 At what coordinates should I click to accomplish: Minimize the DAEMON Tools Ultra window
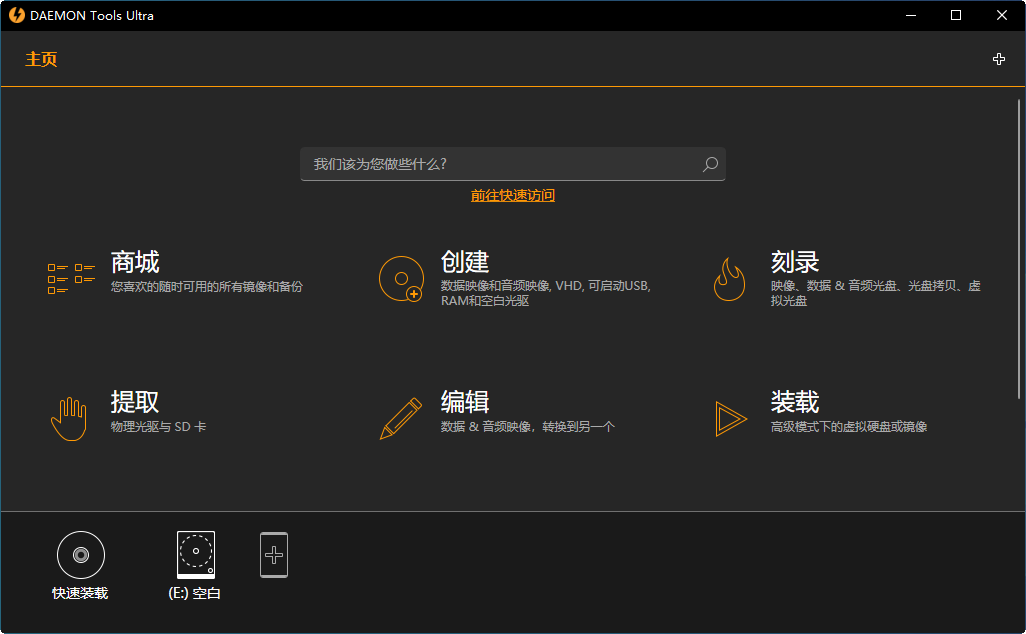coord(911,15)
